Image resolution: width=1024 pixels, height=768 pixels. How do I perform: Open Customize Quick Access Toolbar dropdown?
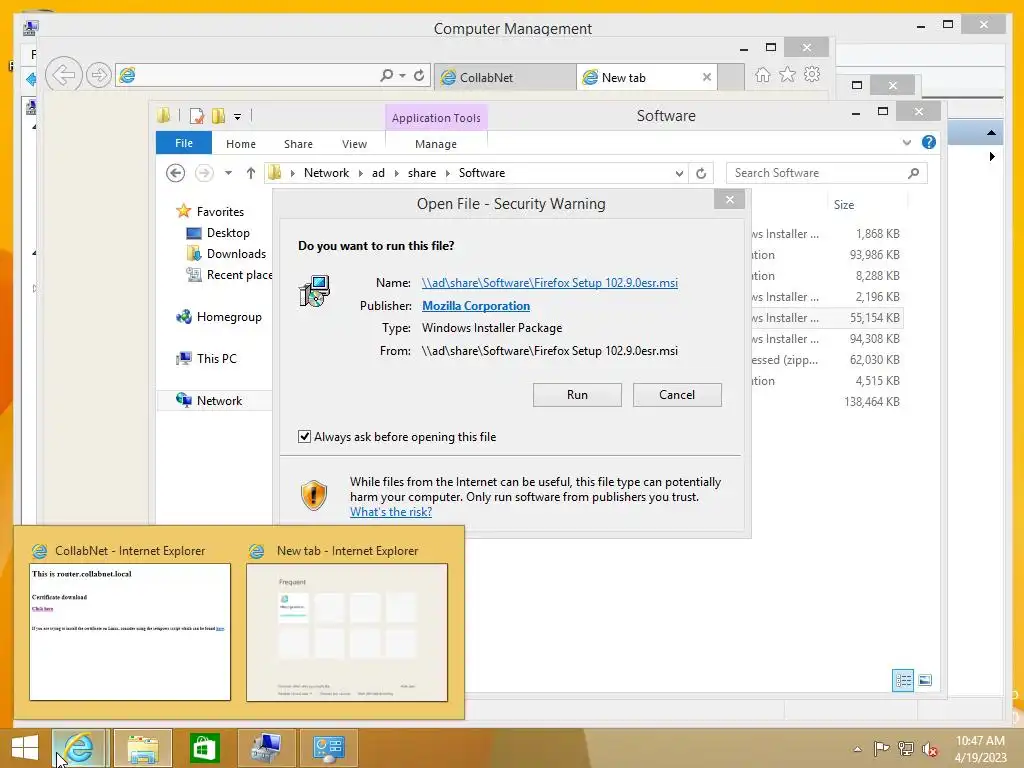(237, 117)
